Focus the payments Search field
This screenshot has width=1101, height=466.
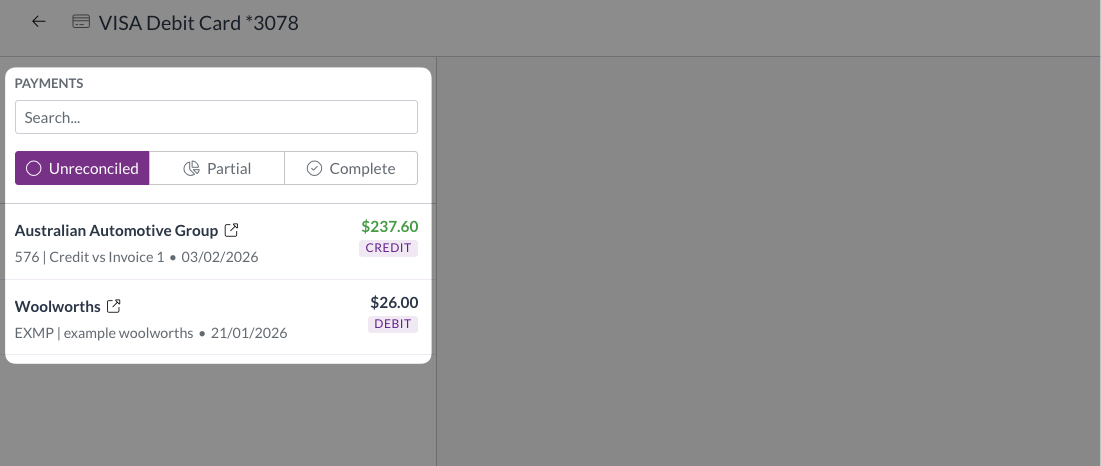pos(216,117)
